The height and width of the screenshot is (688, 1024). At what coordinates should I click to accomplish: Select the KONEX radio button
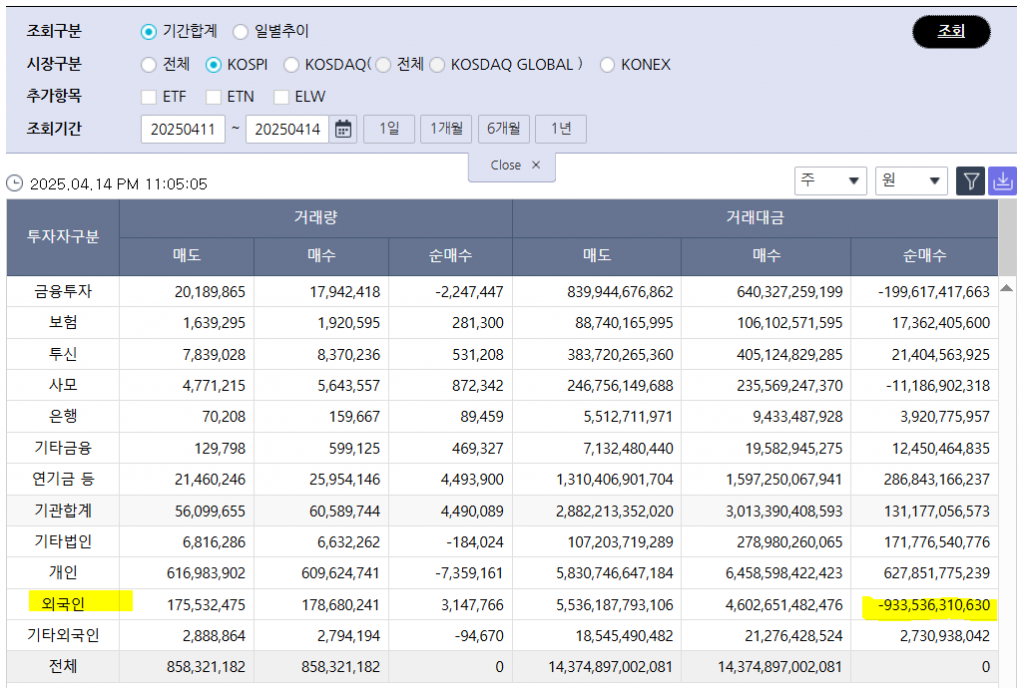(x=608, y=65)
